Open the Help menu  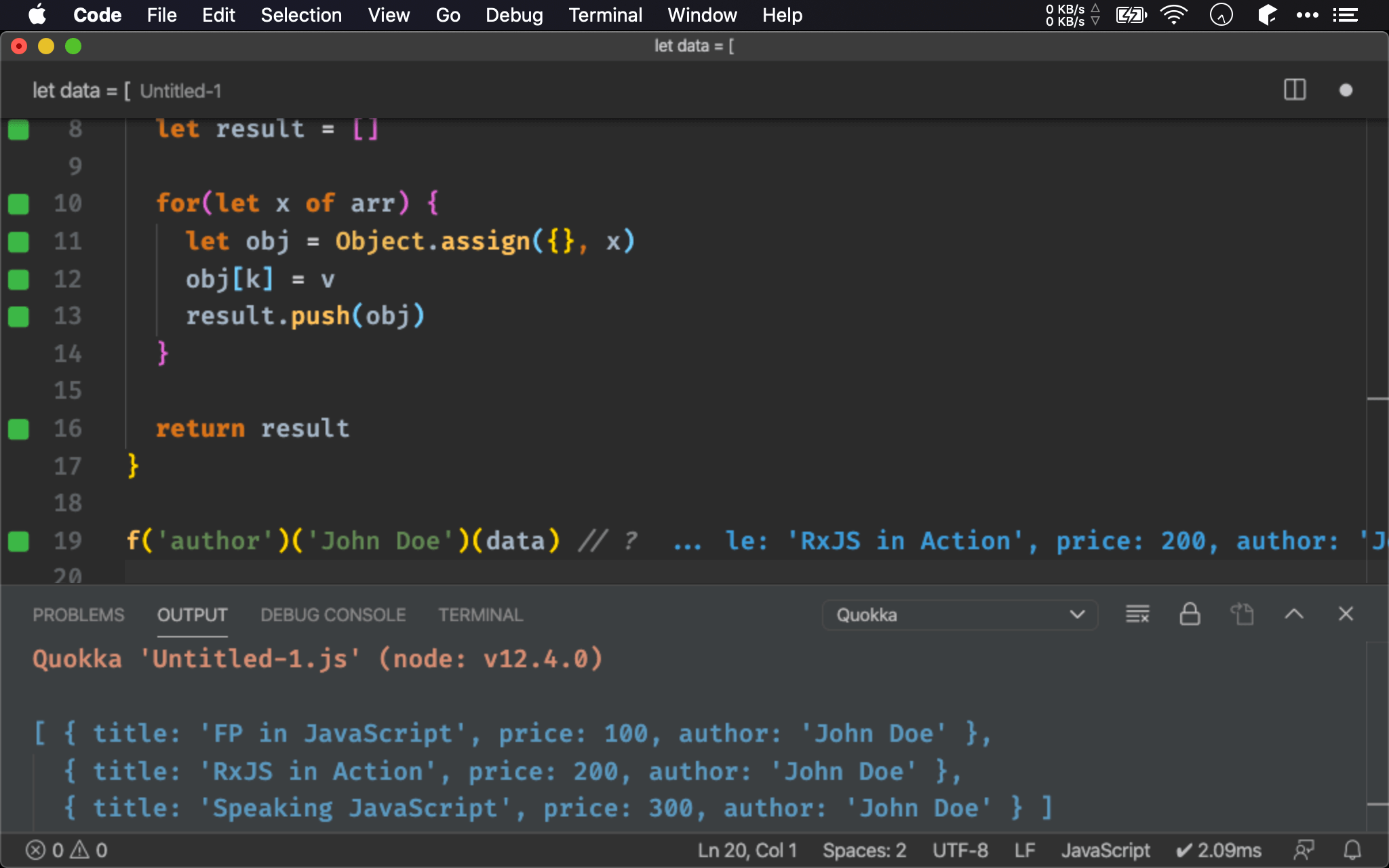click(x=782, y=15)
